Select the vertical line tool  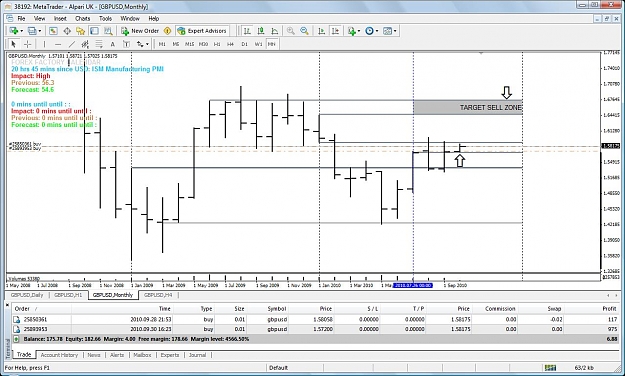pos(44,44)
